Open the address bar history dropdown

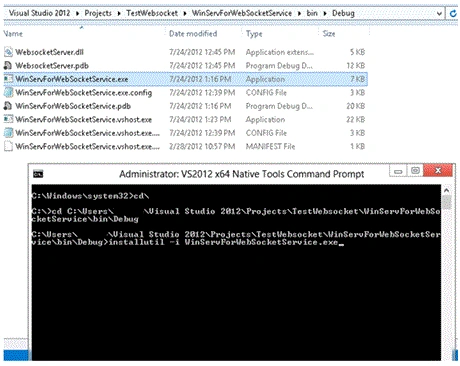439,13
